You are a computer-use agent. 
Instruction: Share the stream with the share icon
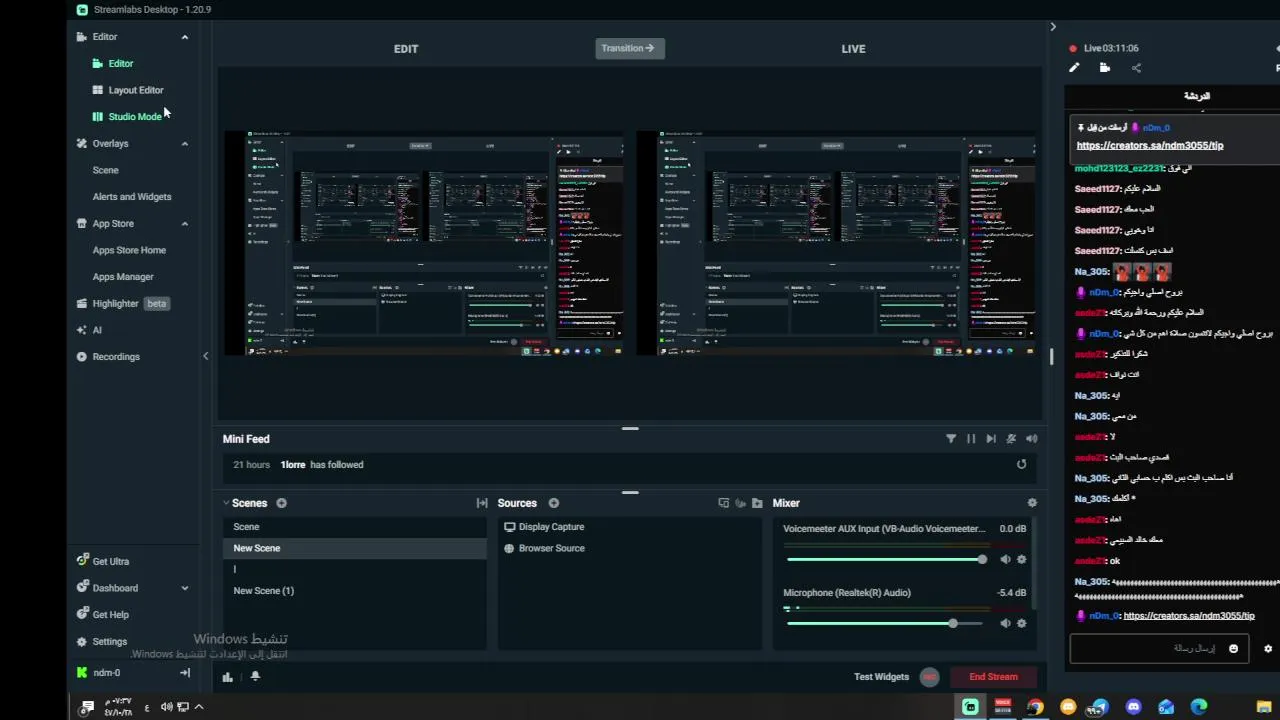tap(1136, 68)
